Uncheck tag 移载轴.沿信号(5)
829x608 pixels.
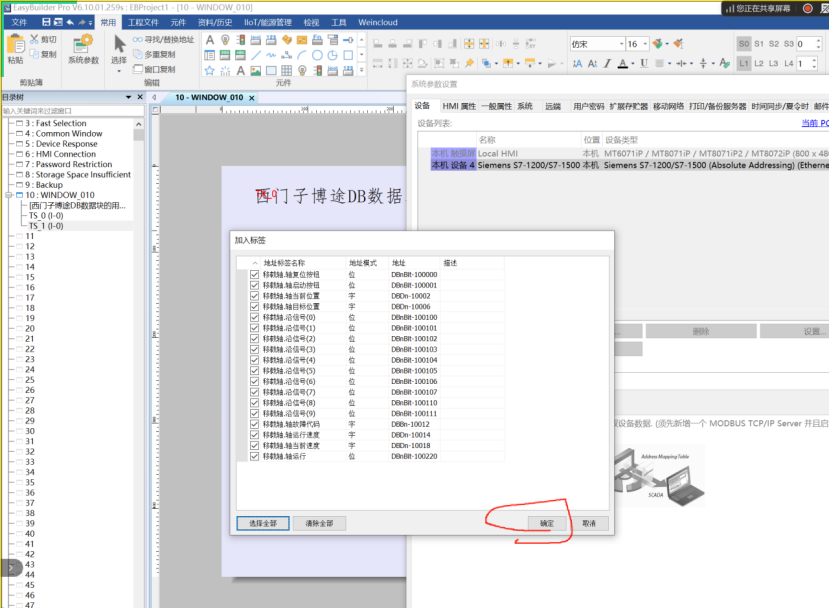(254, 371)
